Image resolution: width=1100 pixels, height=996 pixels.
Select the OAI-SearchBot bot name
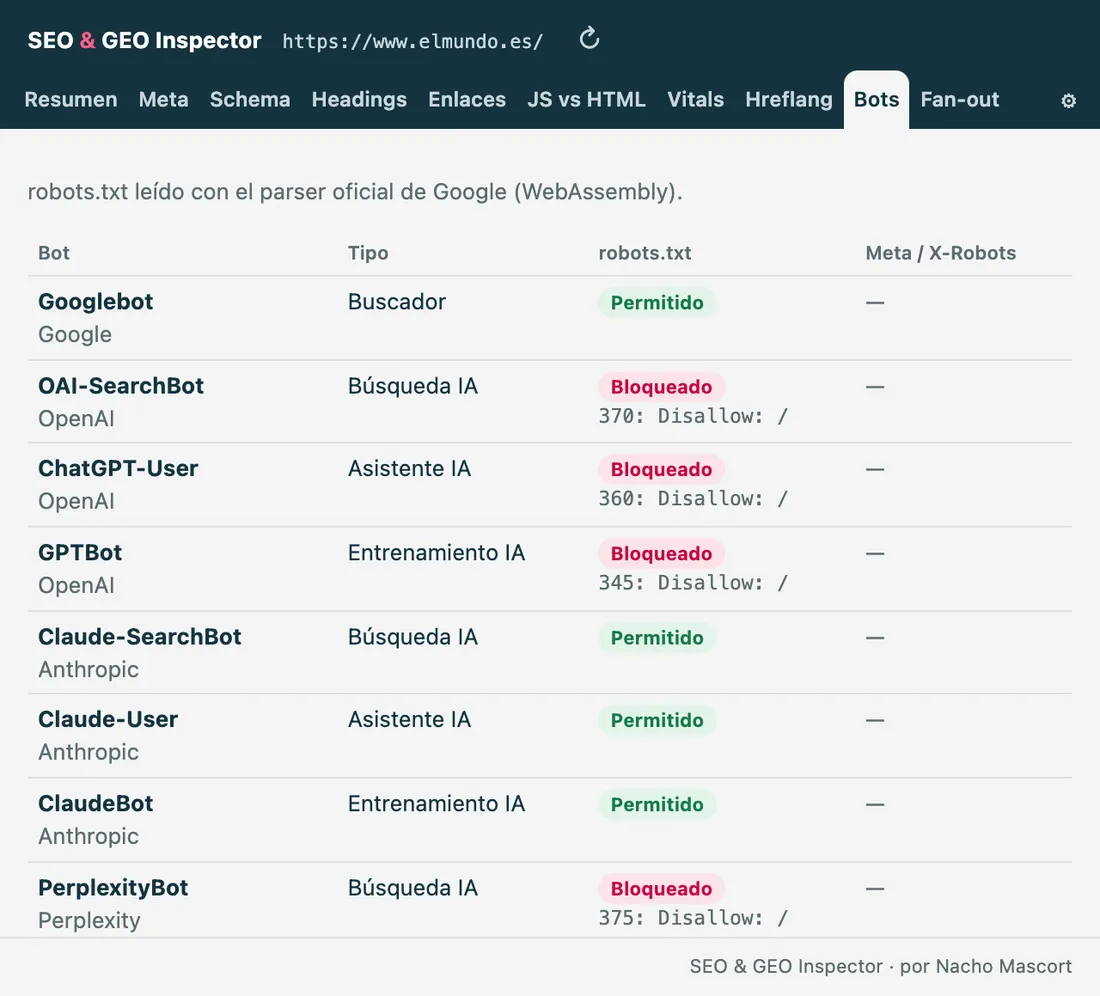click(x=121, y=386)
